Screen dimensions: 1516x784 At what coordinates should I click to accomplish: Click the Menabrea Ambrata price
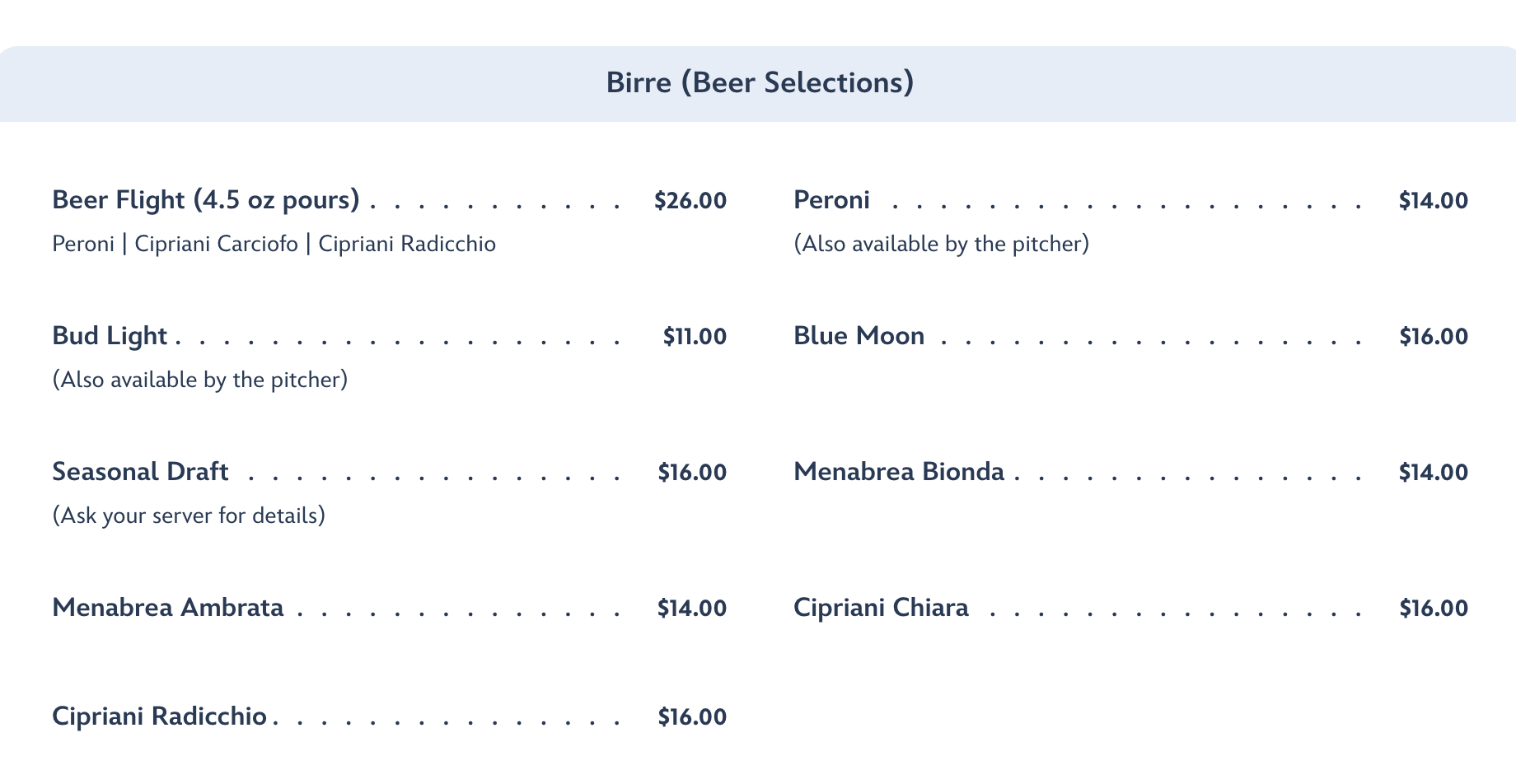tap(691, 609)
